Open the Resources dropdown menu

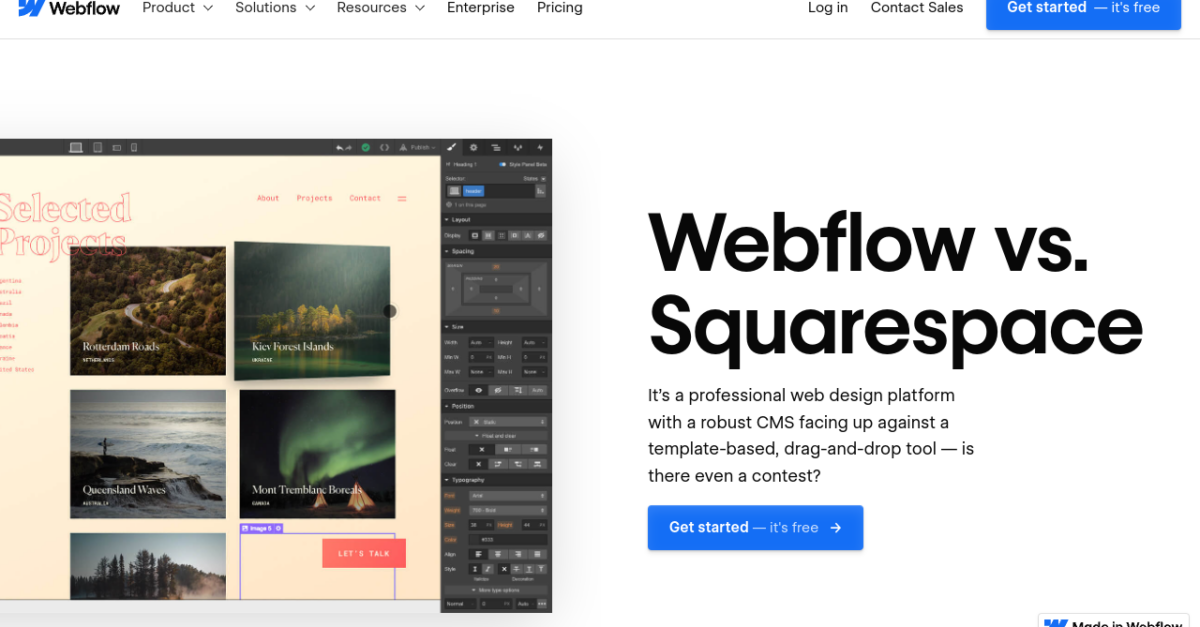pos(380,8)
